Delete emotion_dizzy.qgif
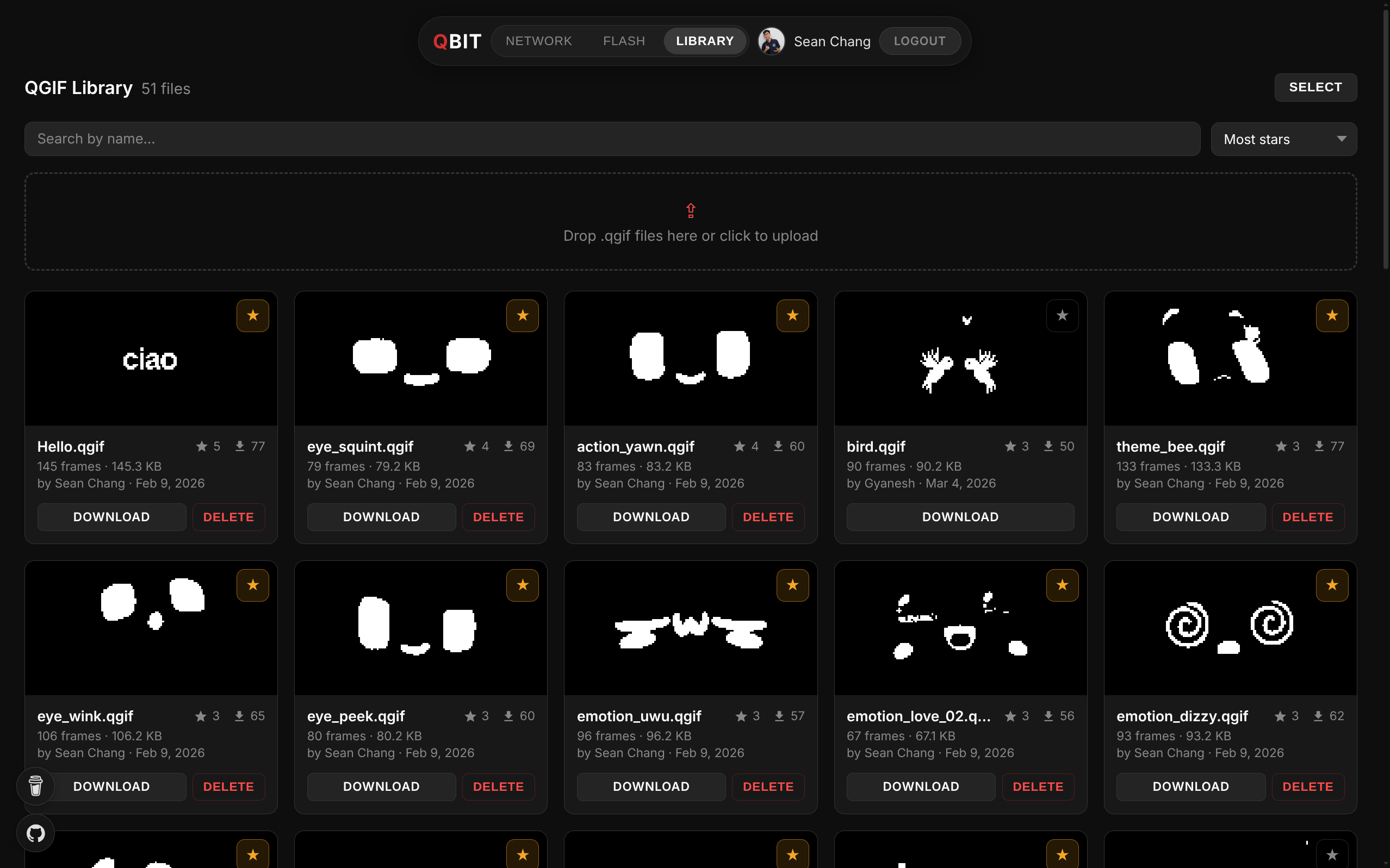The image size is (1390, 868). pos(1307,786)
